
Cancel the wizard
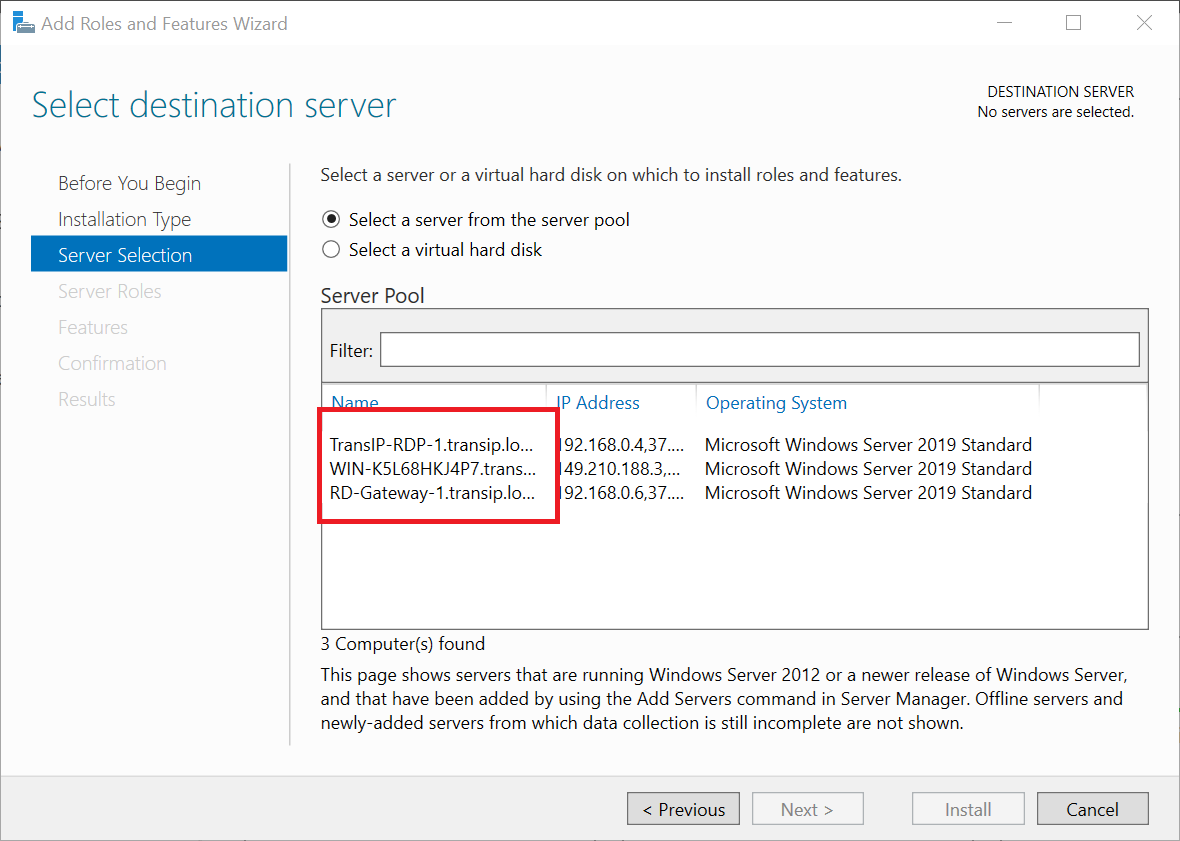pos(1093,809)
